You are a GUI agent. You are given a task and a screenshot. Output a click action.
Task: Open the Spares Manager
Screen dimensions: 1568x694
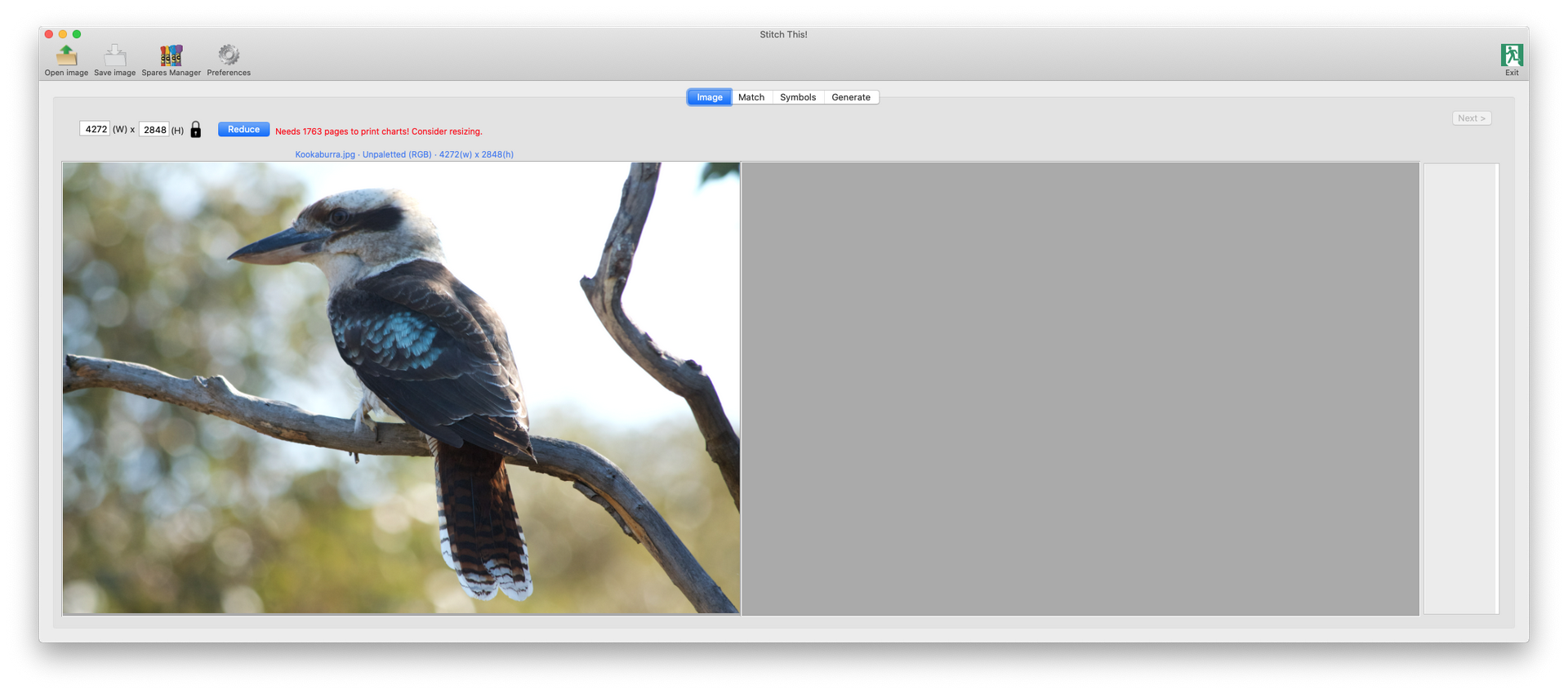[171, 56]
